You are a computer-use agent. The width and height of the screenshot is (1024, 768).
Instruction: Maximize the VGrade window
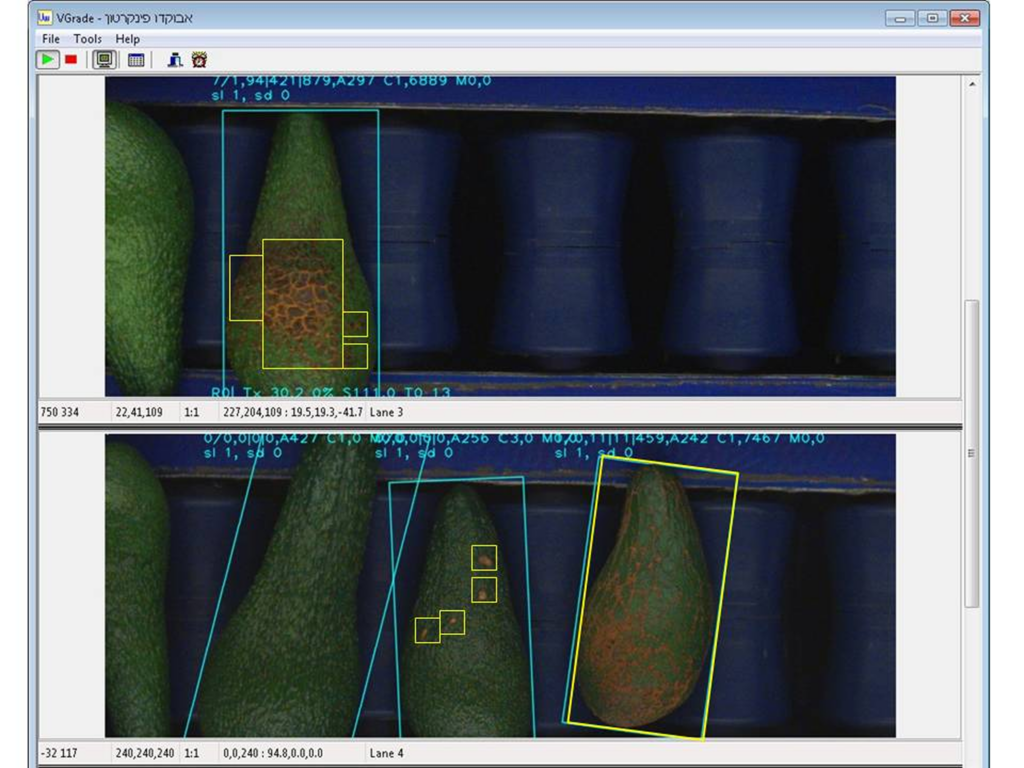(932, 18)
